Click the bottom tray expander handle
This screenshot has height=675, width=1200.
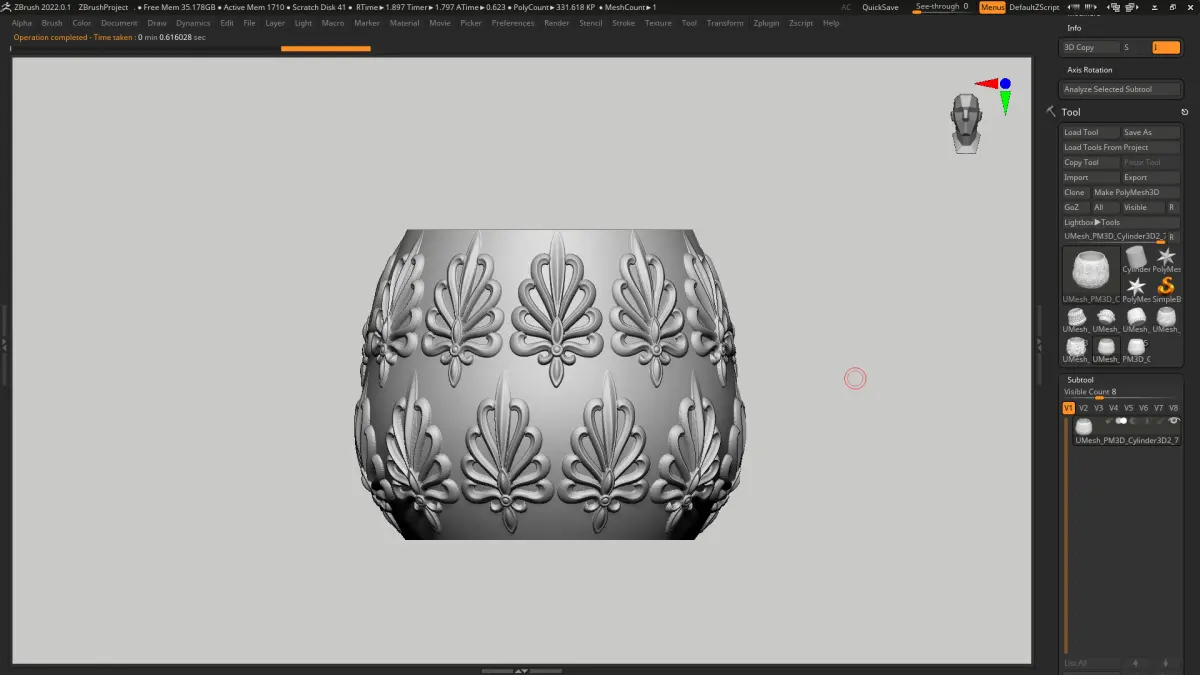click(x=522, y=670)
